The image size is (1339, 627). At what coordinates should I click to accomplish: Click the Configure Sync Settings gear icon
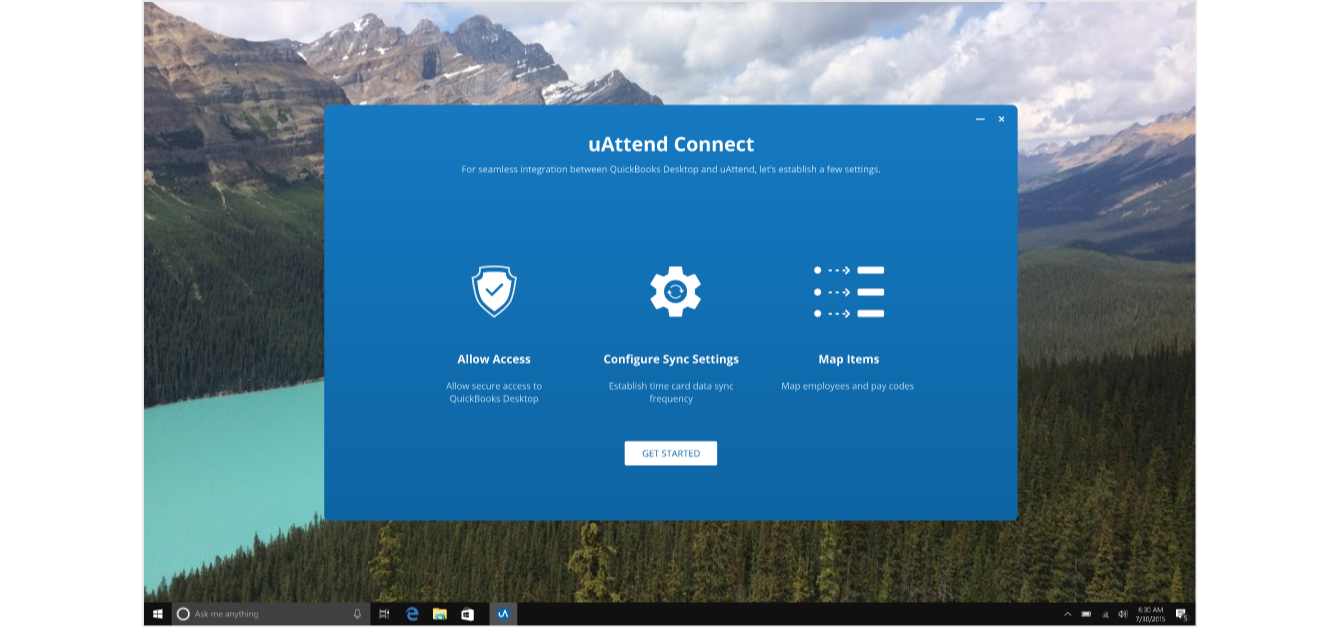coord(675,291)
